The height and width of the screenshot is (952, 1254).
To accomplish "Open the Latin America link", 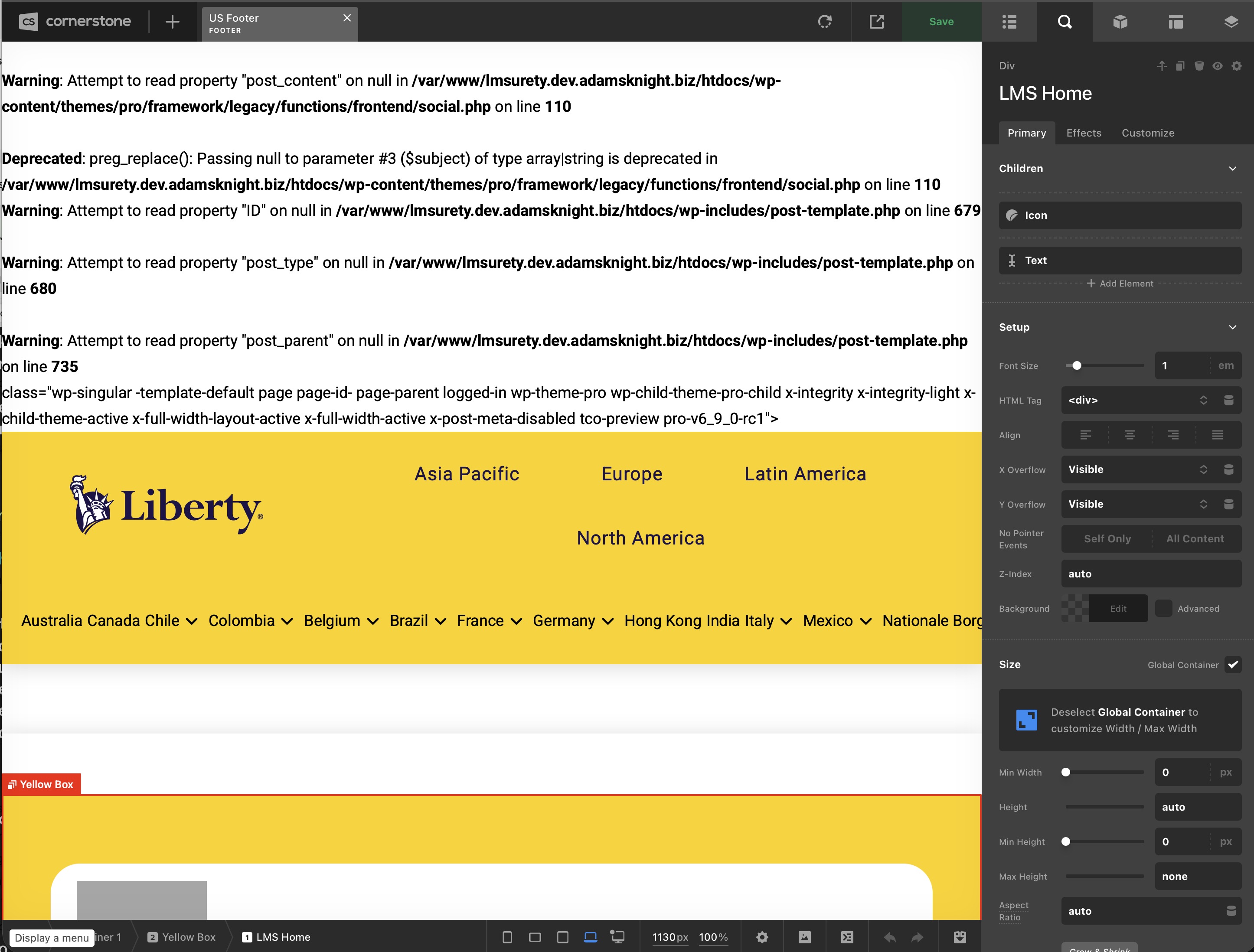I will (x=805, y=474).
